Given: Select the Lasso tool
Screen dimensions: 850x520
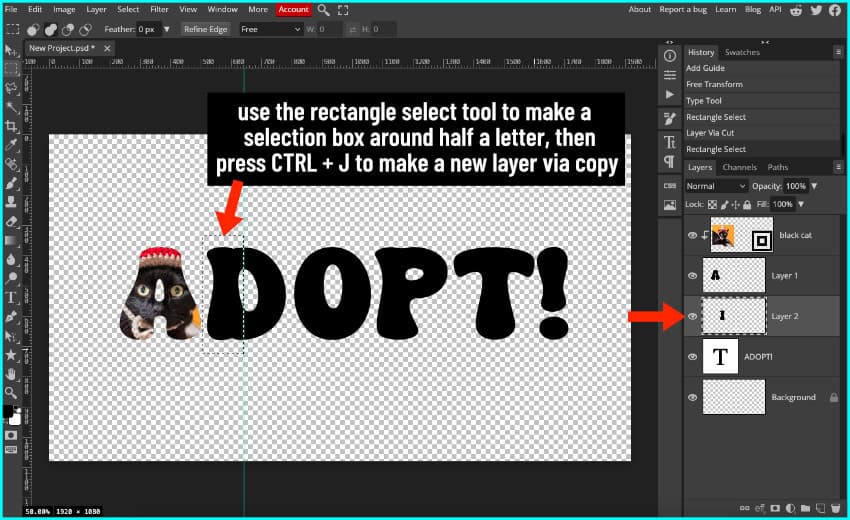Looking at the screenshot, I should click(11, 88).
